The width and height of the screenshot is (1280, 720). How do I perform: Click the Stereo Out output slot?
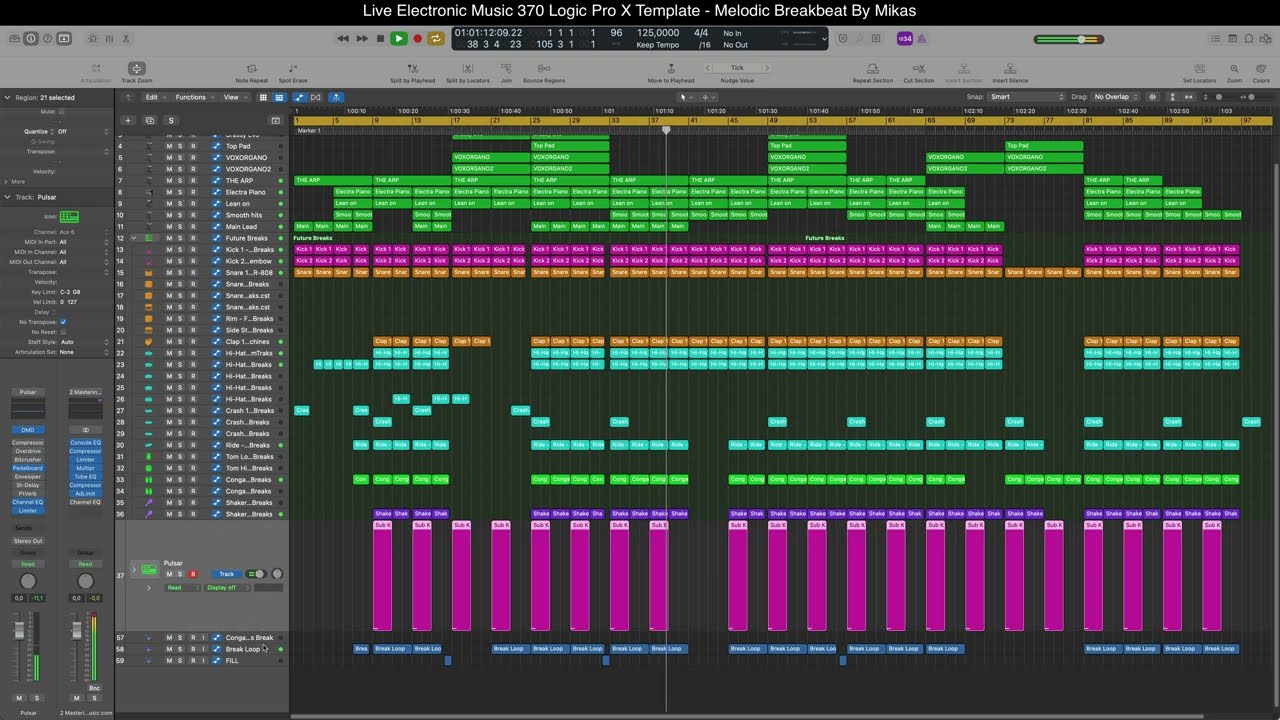[x=28, y=541]
